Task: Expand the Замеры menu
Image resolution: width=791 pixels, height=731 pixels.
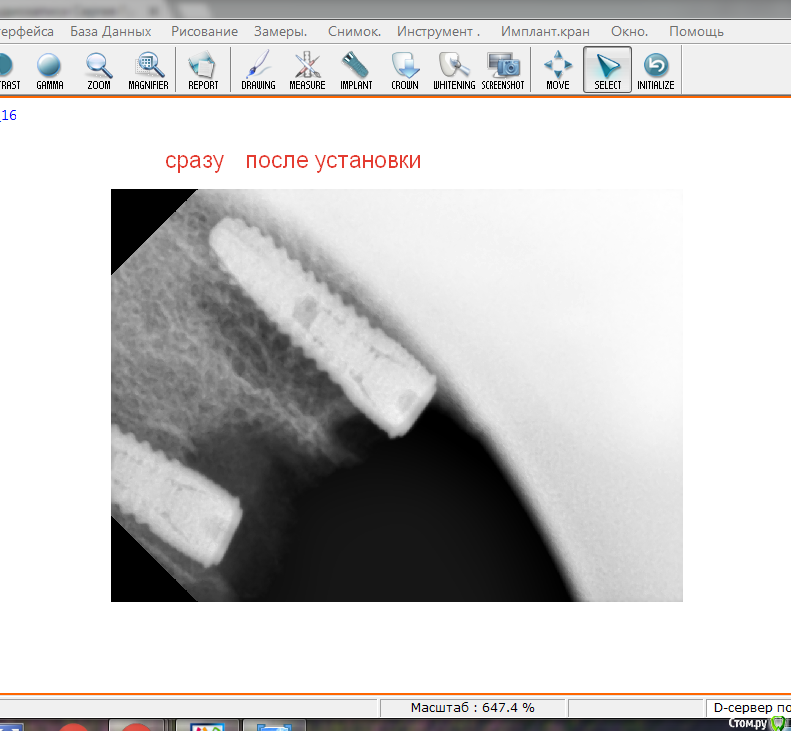Action: click(x=281, y=32)
